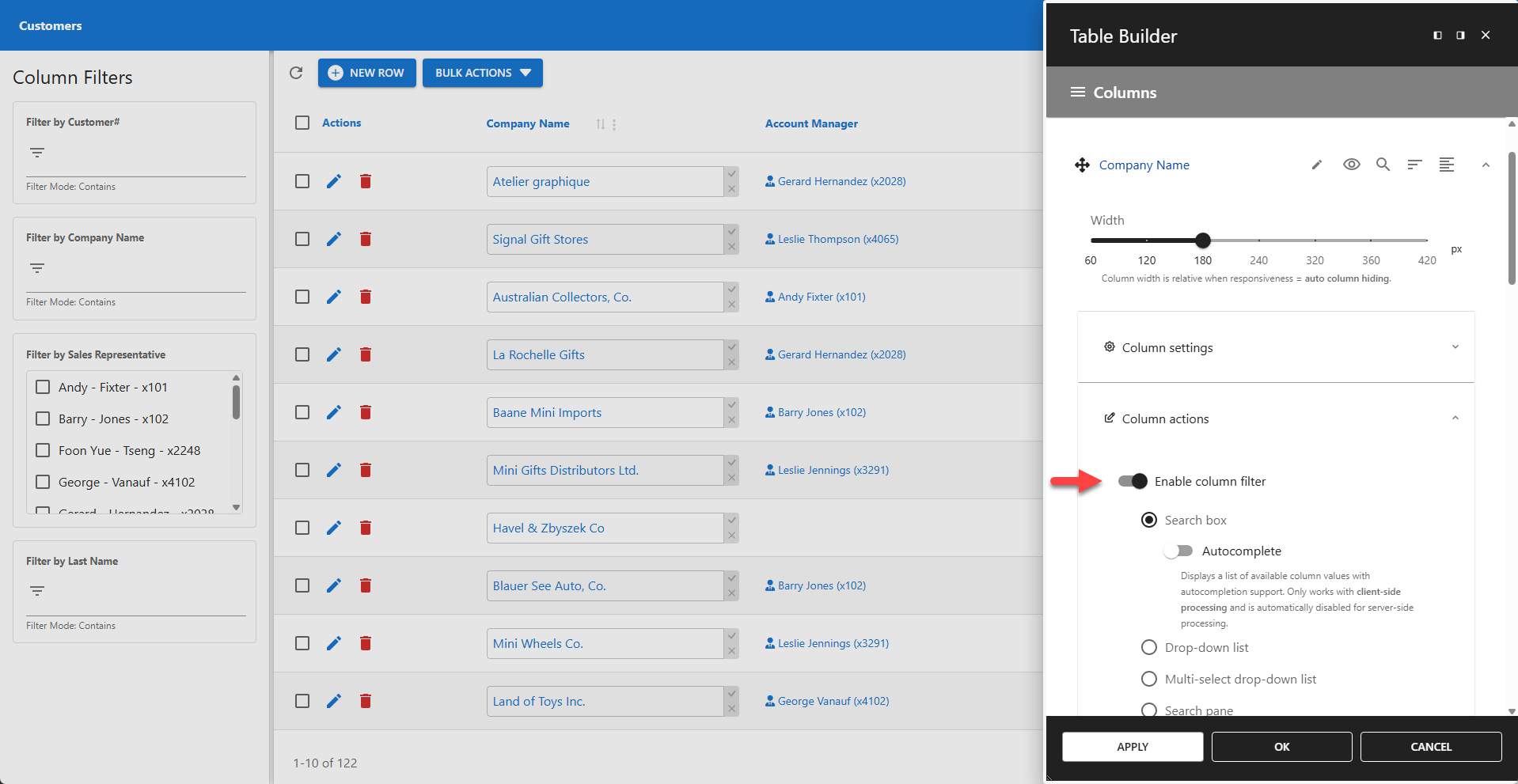1518x784 pixels.
Task: Check the Barry - Jones - x102 checkbox
Action: point(43,419)
